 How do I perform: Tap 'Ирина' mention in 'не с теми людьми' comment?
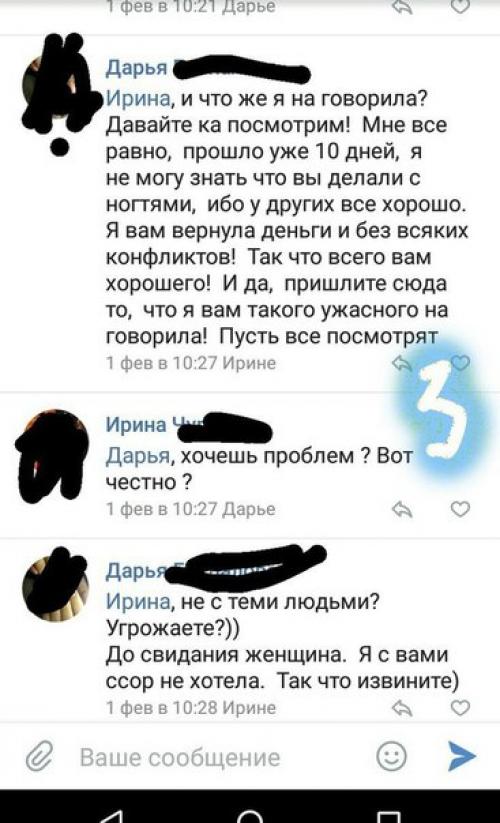tap(139, 601)
